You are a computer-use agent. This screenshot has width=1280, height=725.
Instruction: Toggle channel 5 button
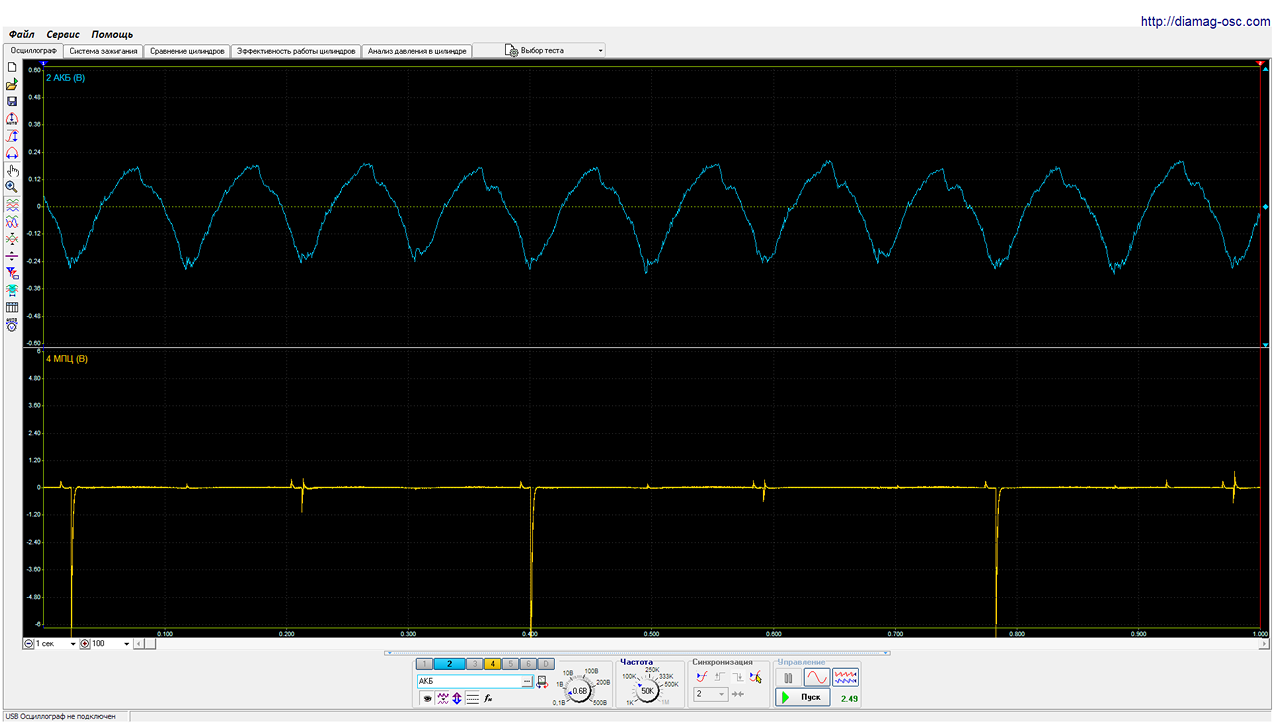(x=510, y=664)
